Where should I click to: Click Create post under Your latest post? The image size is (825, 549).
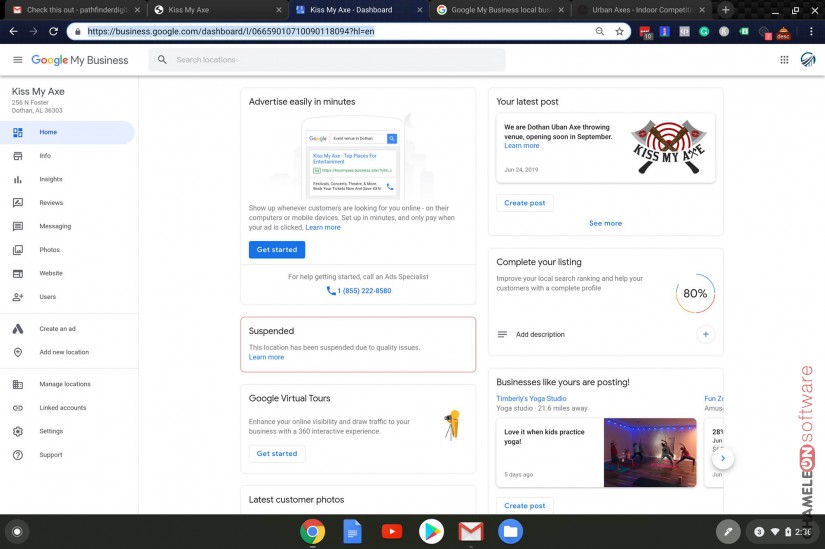(525, 203)
